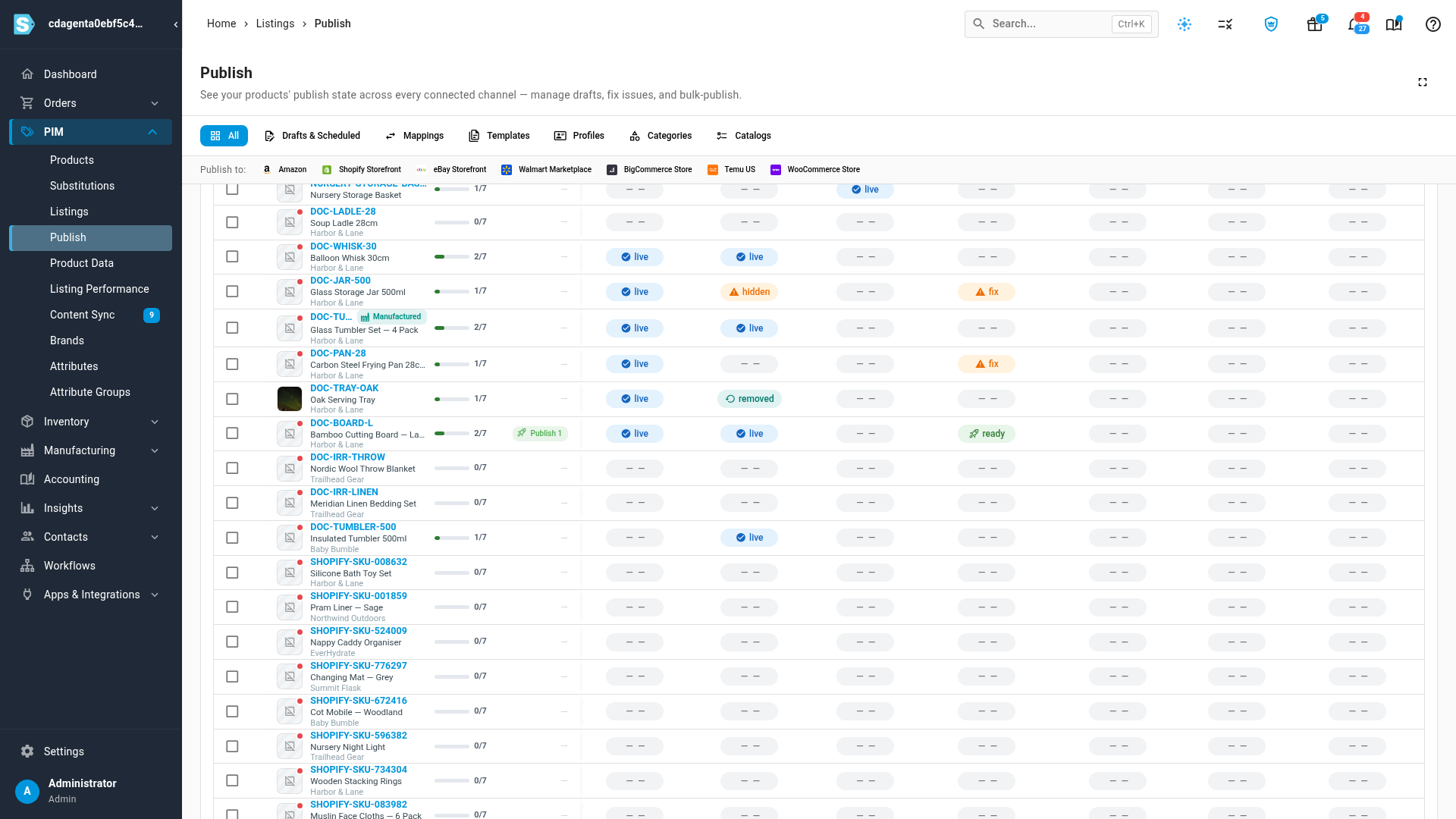Viewport: 1456px width, 819px height.
Task: Click the hidden status badge for DOC-JAR-500
Action: [x=749, y=292]
